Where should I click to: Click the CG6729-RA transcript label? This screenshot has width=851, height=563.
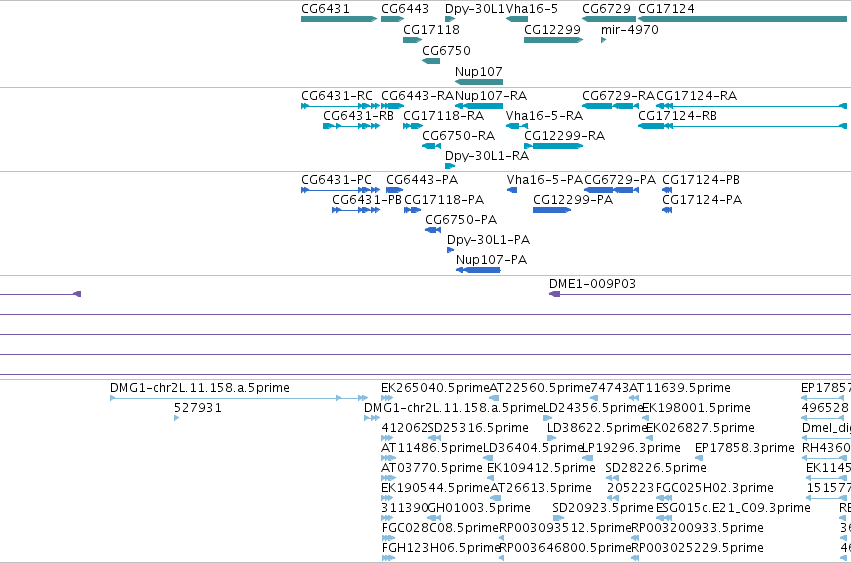[619, 96]
